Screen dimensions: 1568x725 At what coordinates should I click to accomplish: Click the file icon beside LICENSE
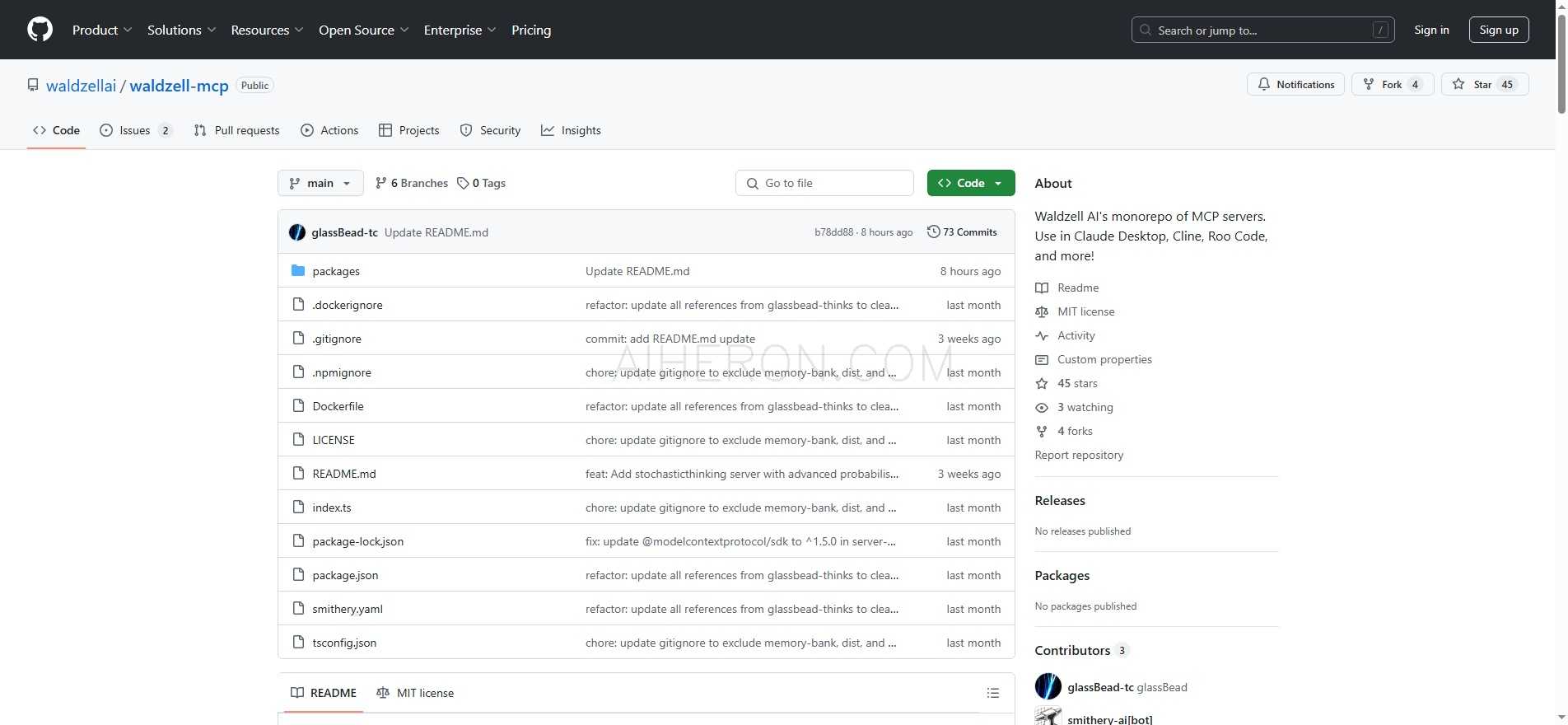coord(298,439)
